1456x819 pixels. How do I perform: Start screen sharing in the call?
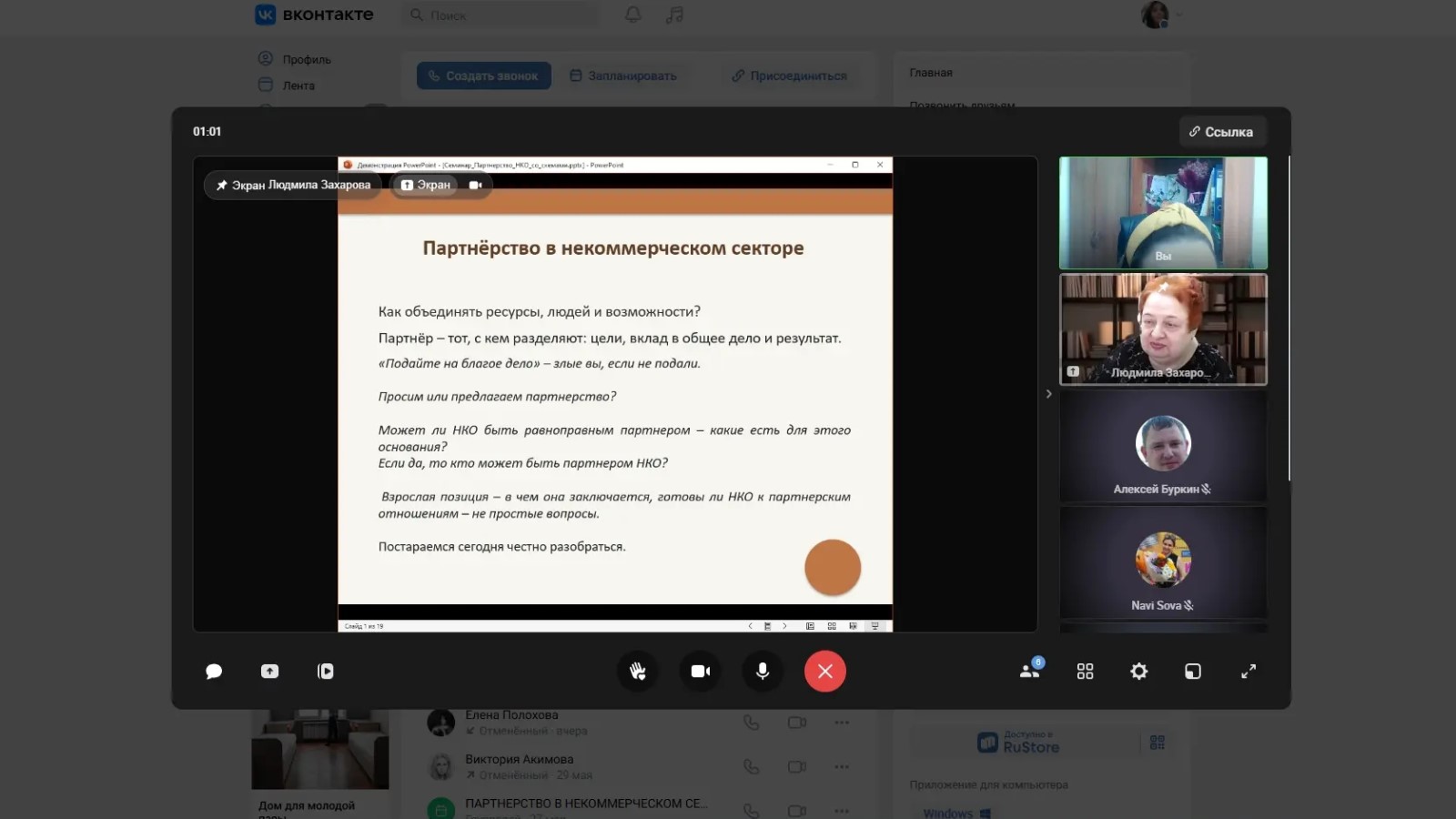[269, 672]
